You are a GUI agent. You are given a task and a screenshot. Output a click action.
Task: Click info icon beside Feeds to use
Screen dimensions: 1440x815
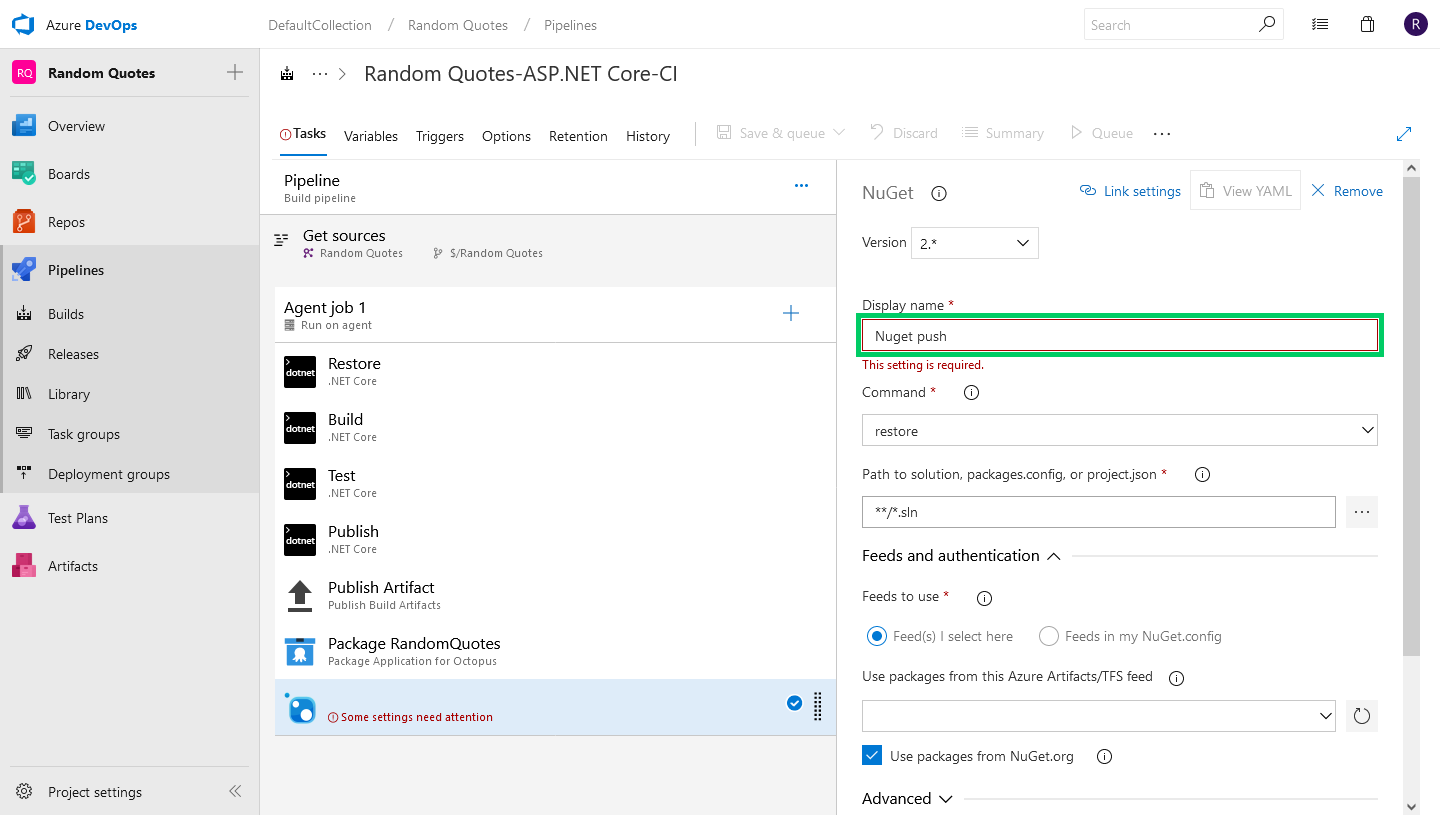pos(984,598)
